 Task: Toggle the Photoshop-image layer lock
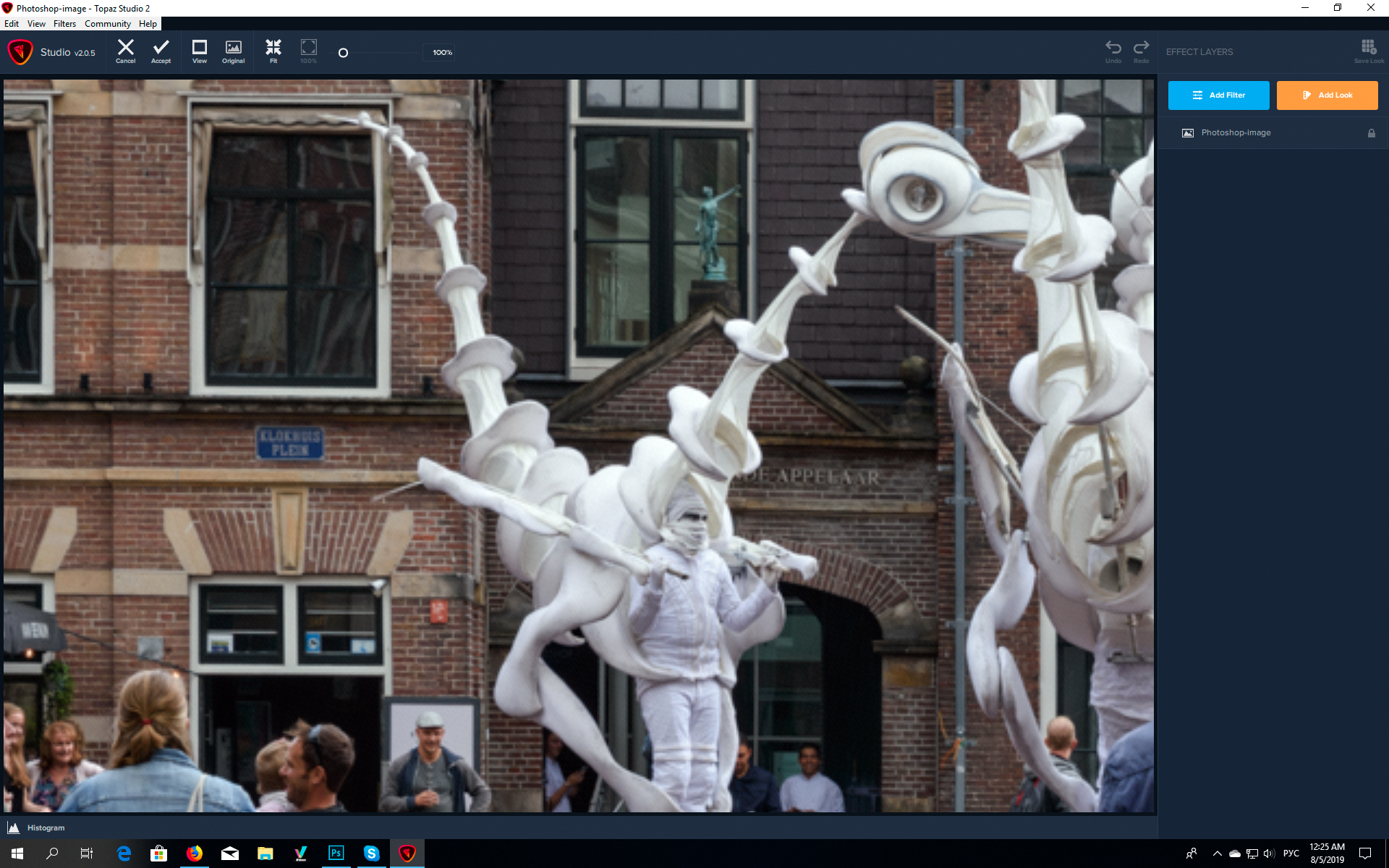1371,133
